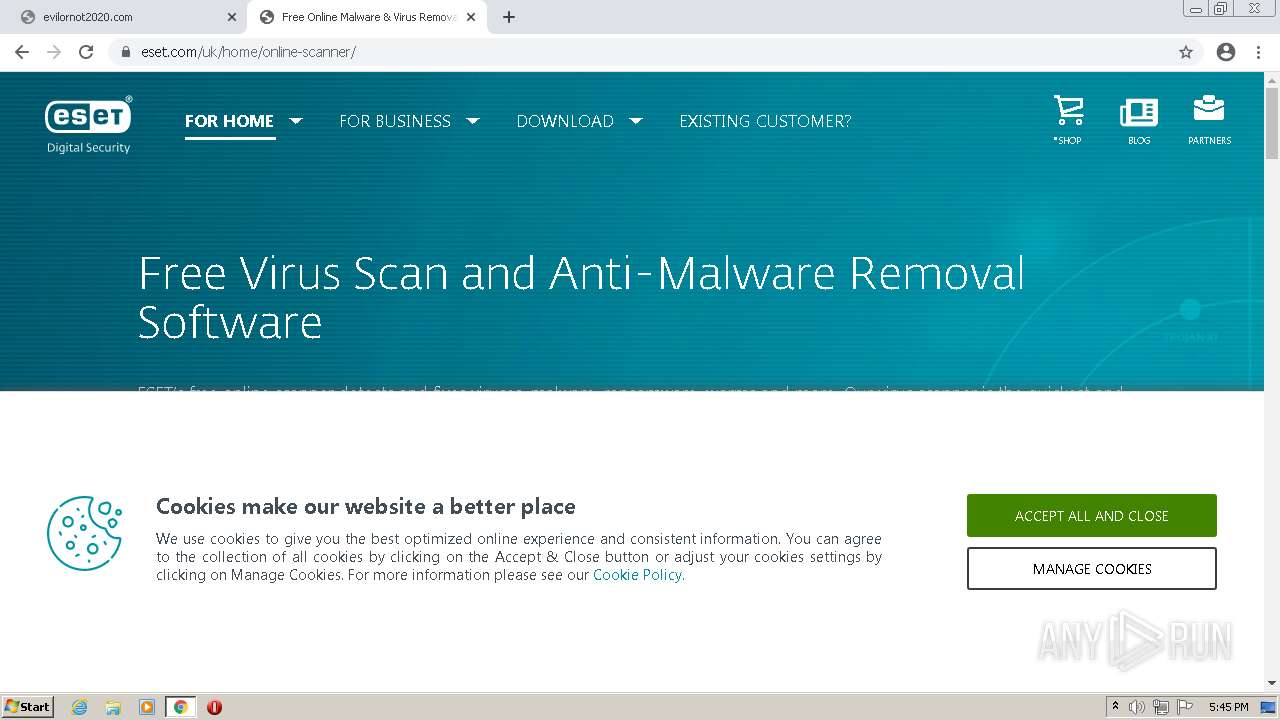
Task: View site info via the padlock icon
Action: tap(126, 52)
